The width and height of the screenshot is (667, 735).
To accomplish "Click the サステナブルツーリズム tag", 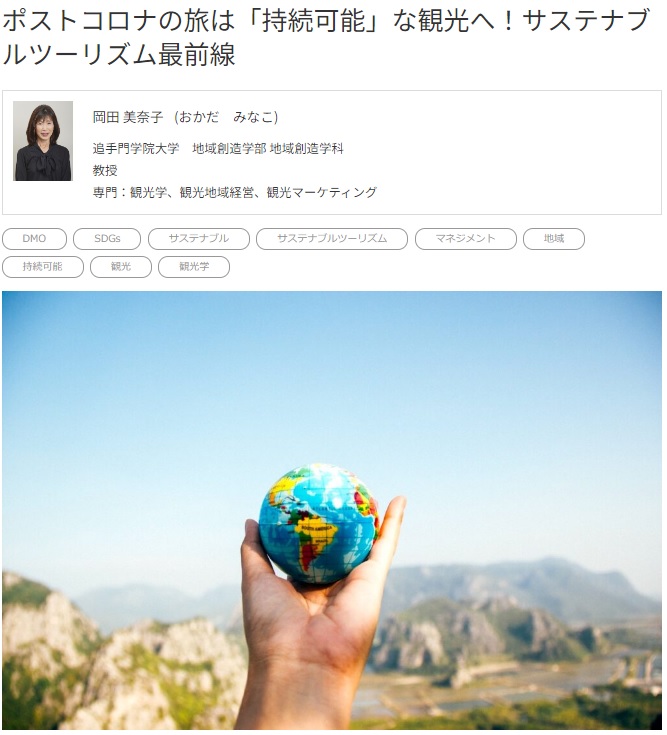I will click(332, 239).
